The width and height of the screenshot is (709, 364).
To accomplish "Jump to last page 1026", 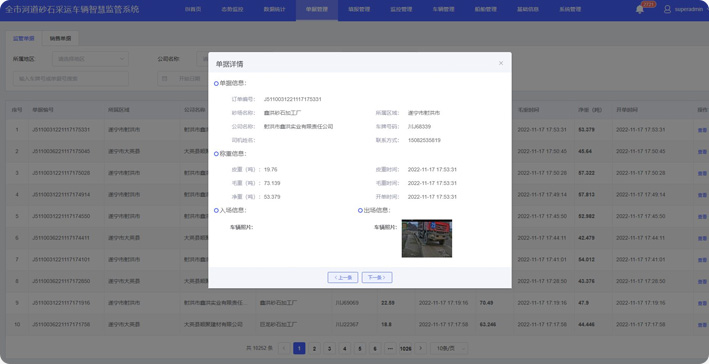I will (x=405, y=348).
